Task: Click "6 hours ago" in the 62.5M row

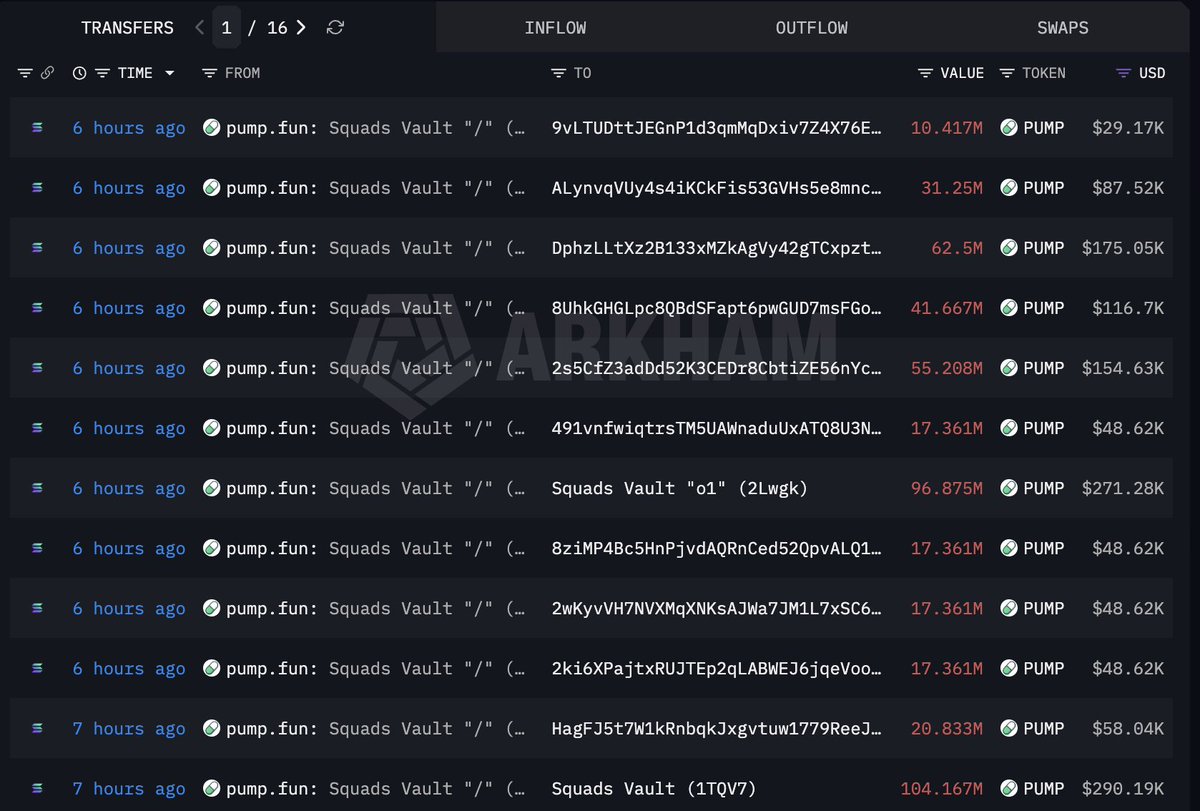Action: 129,248
